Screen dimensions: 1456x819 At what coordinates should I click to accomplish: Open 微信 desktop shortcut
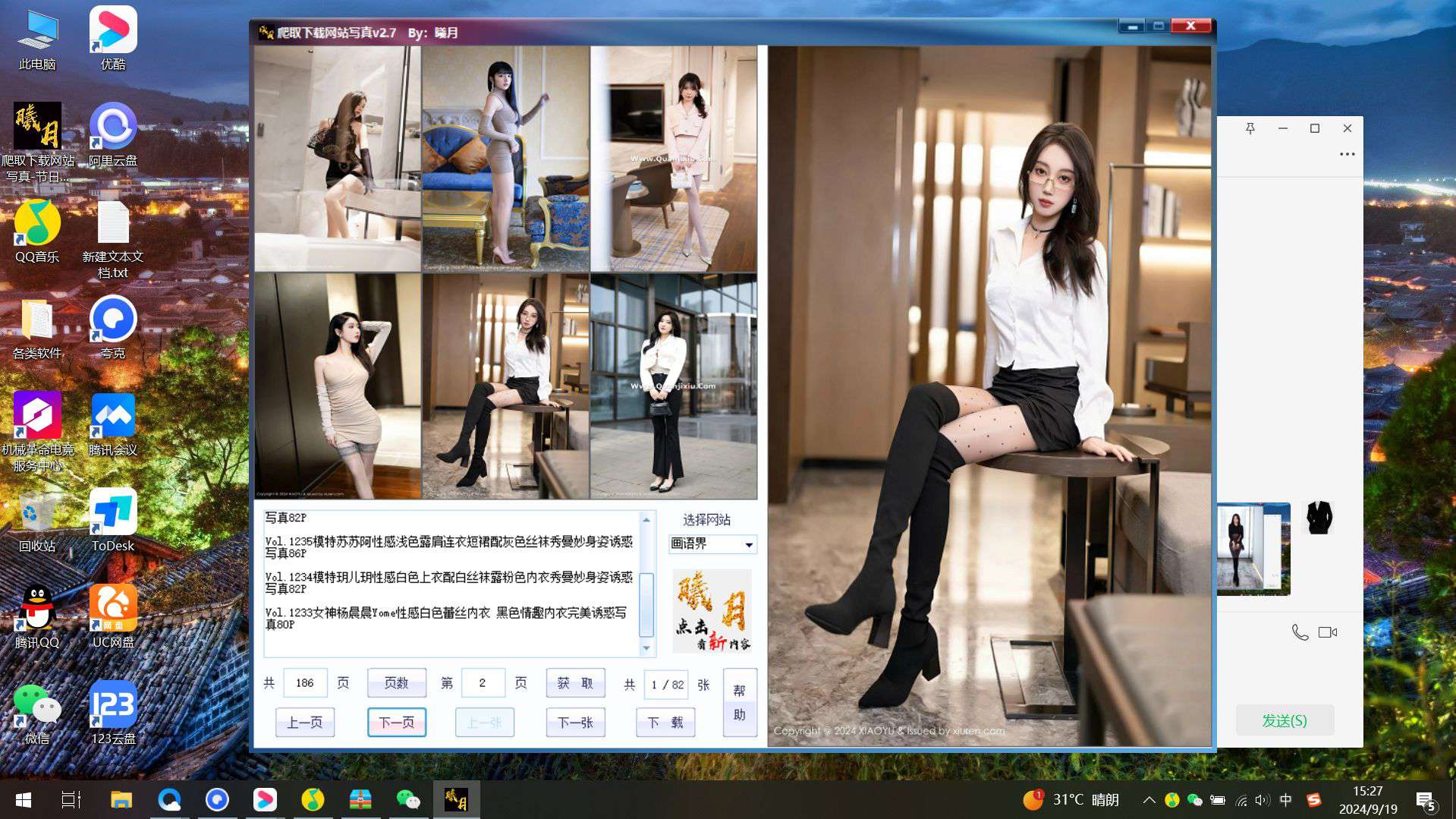pyautogui.click(x=37, y=713)
